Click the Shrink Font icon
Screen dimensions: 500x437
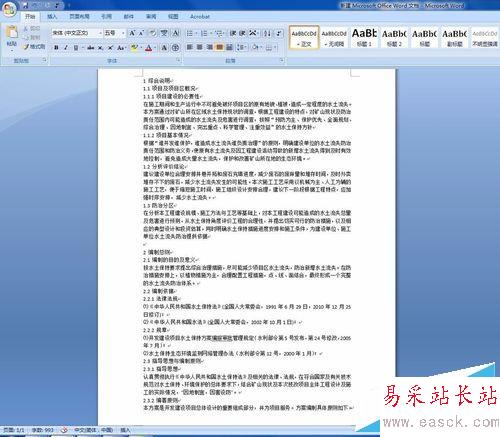(141, 33)
